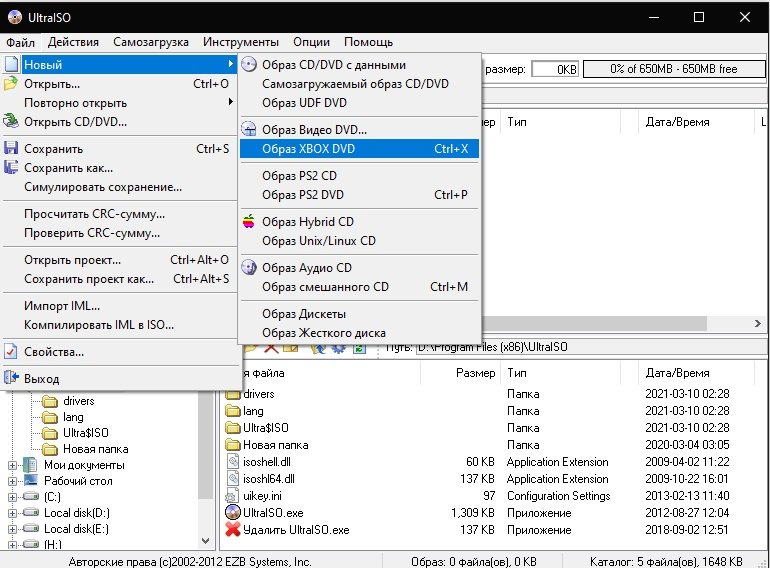Click Компилировать IML в ISO... entry
The height and width of the screenshot is (568, 770).
click(x=120, y=325)
